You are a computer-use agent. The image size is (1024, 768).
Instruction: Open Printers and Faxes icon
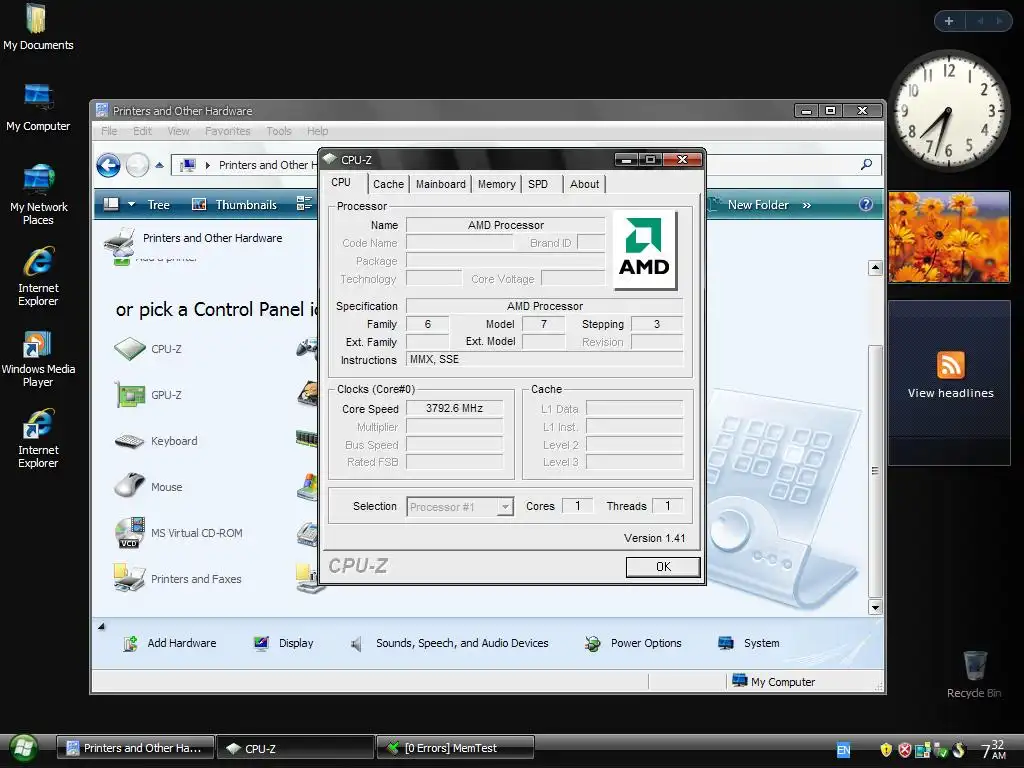pos(177,579)
